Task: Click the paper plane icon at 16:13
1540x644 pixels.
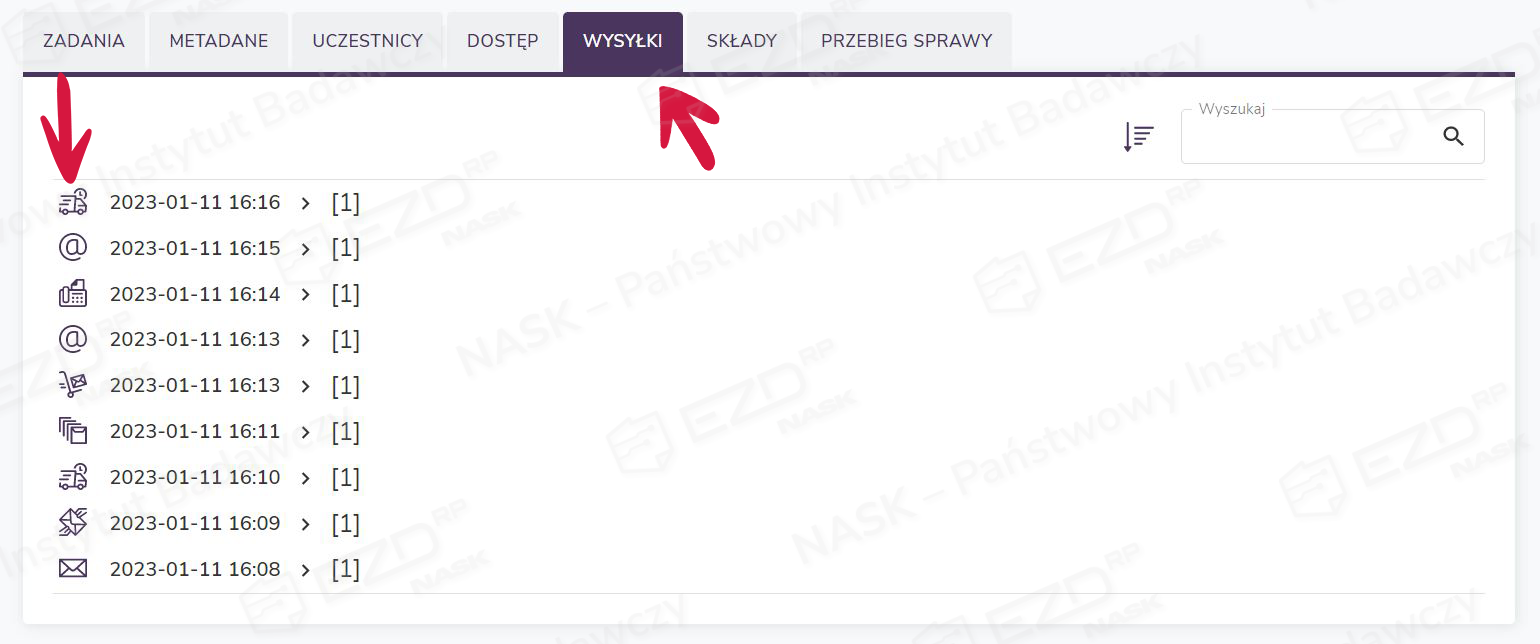Action: (73, 385)
